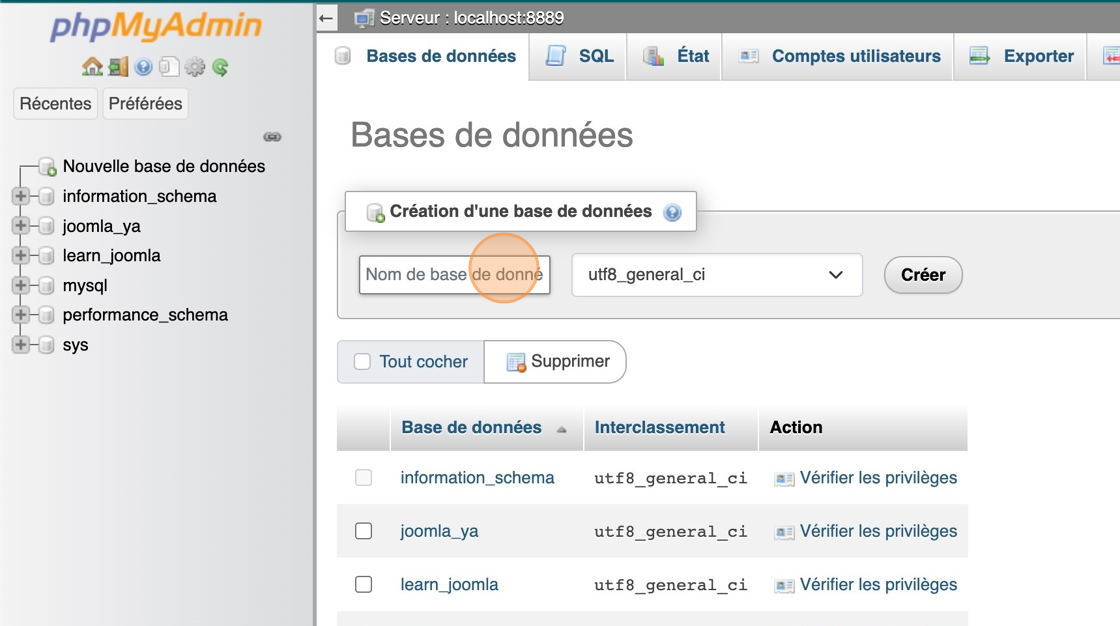Open the documentation page icon
This screenshot has height=626, width=1120.
point(170,67)
